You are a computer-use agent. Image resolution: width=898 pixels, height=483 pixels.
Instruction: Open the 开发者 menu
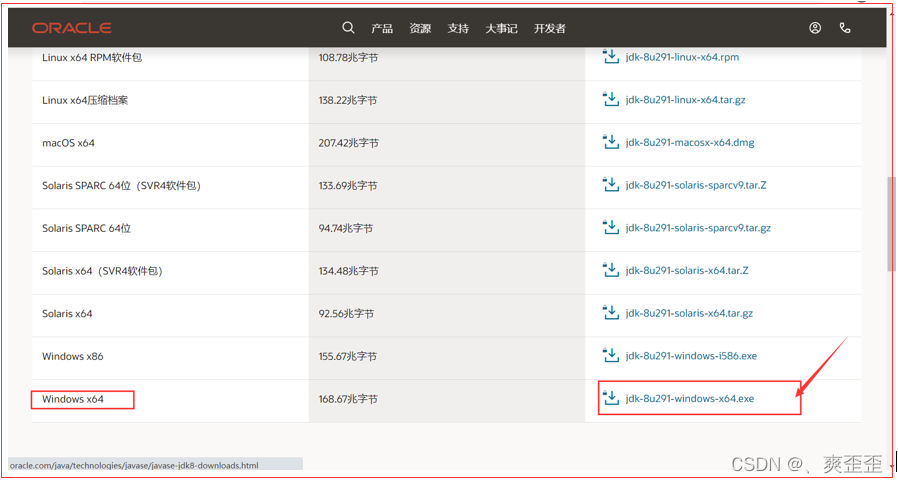pyautogui.click(x=550, y=28)
